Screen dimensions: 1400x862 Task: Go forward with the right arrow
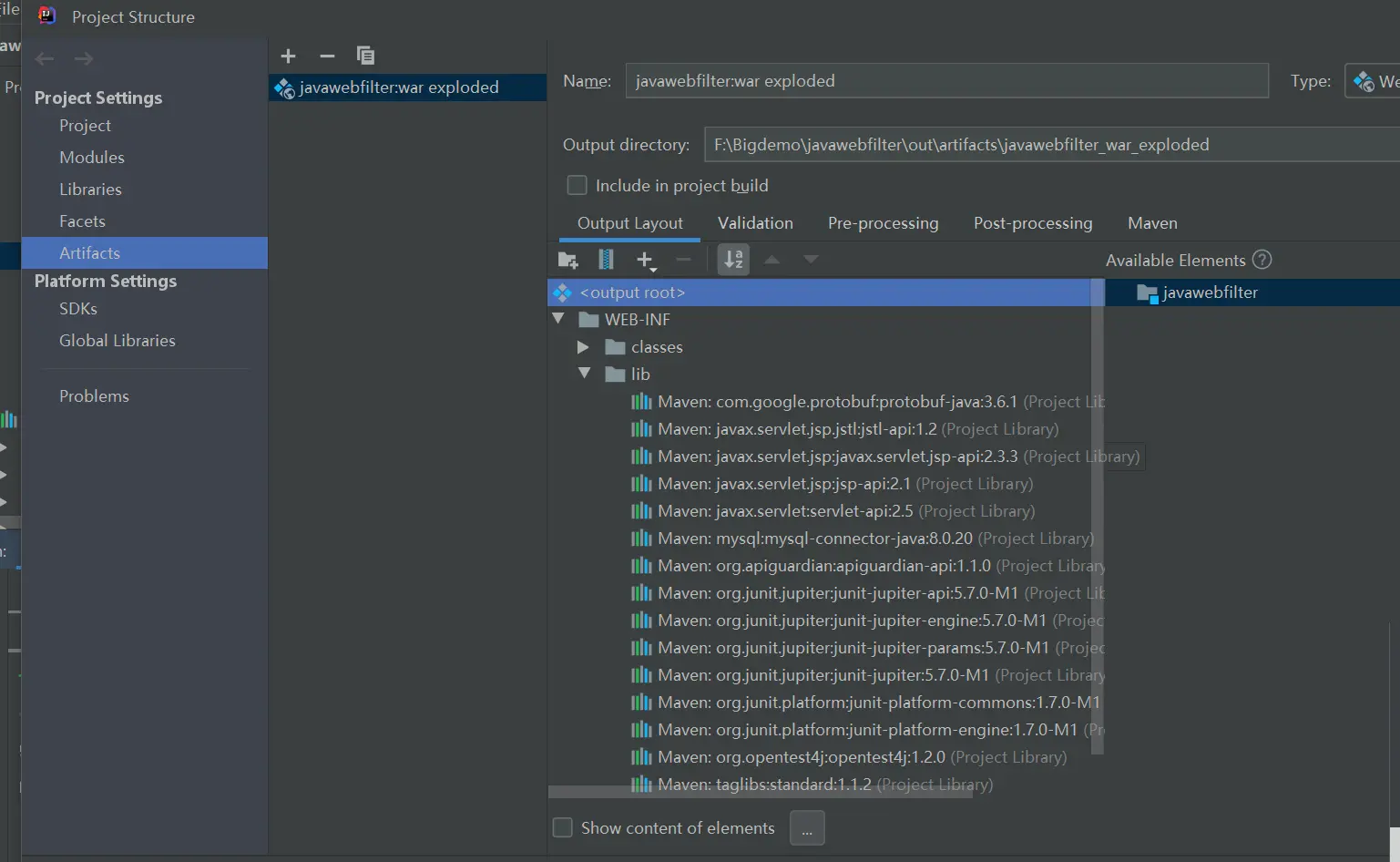tap(84, 59)
